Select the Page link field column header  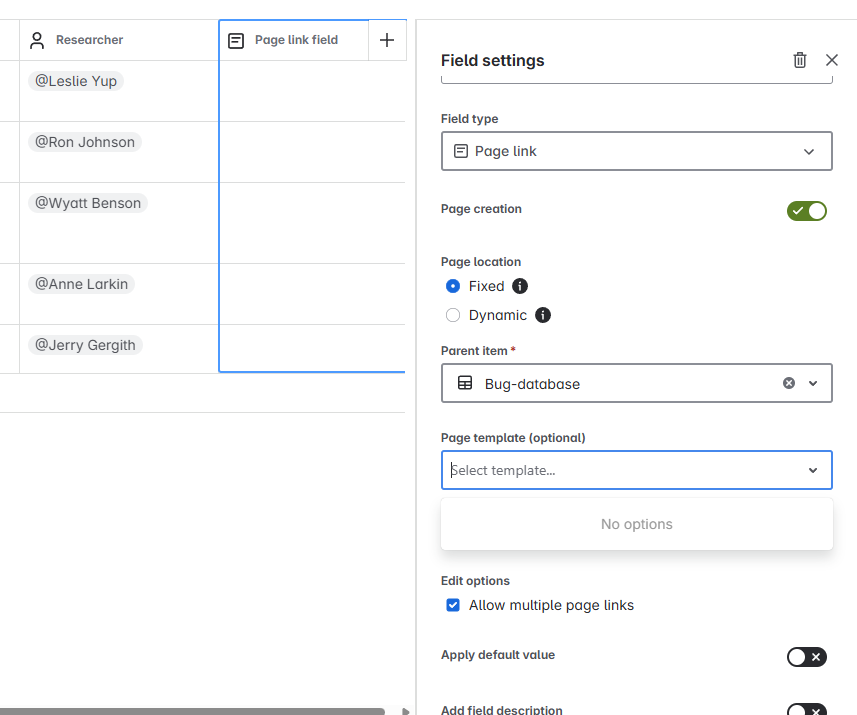[x=294, y=40]
